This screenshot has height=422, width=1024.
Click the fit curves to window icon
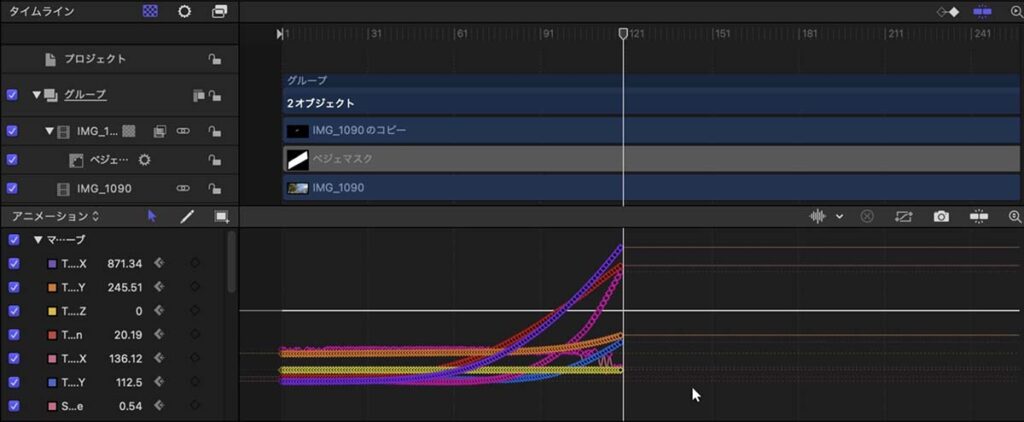click(x=978, y=216)
